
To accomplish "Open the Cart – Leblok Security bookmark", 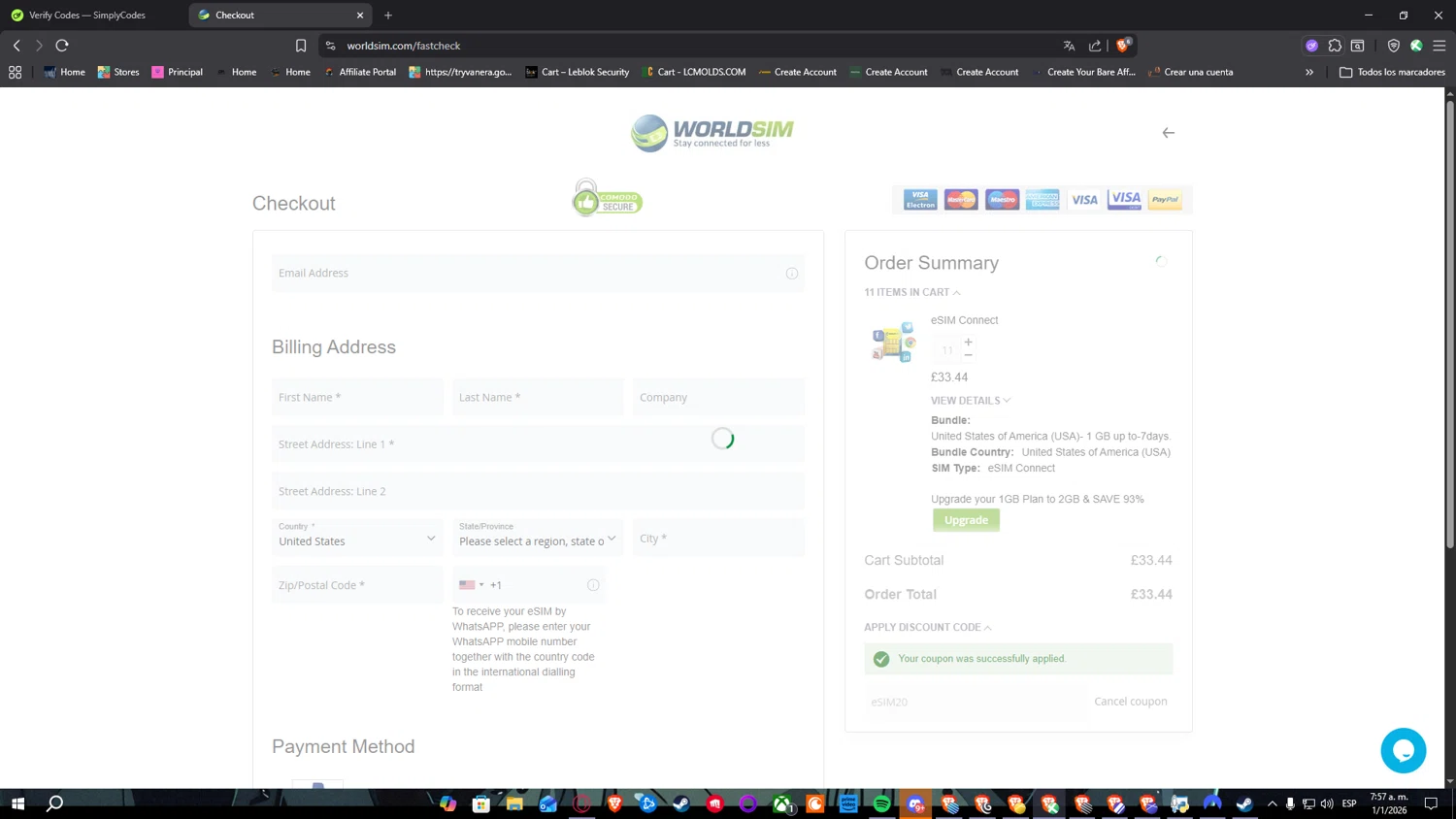I will 578,72.
